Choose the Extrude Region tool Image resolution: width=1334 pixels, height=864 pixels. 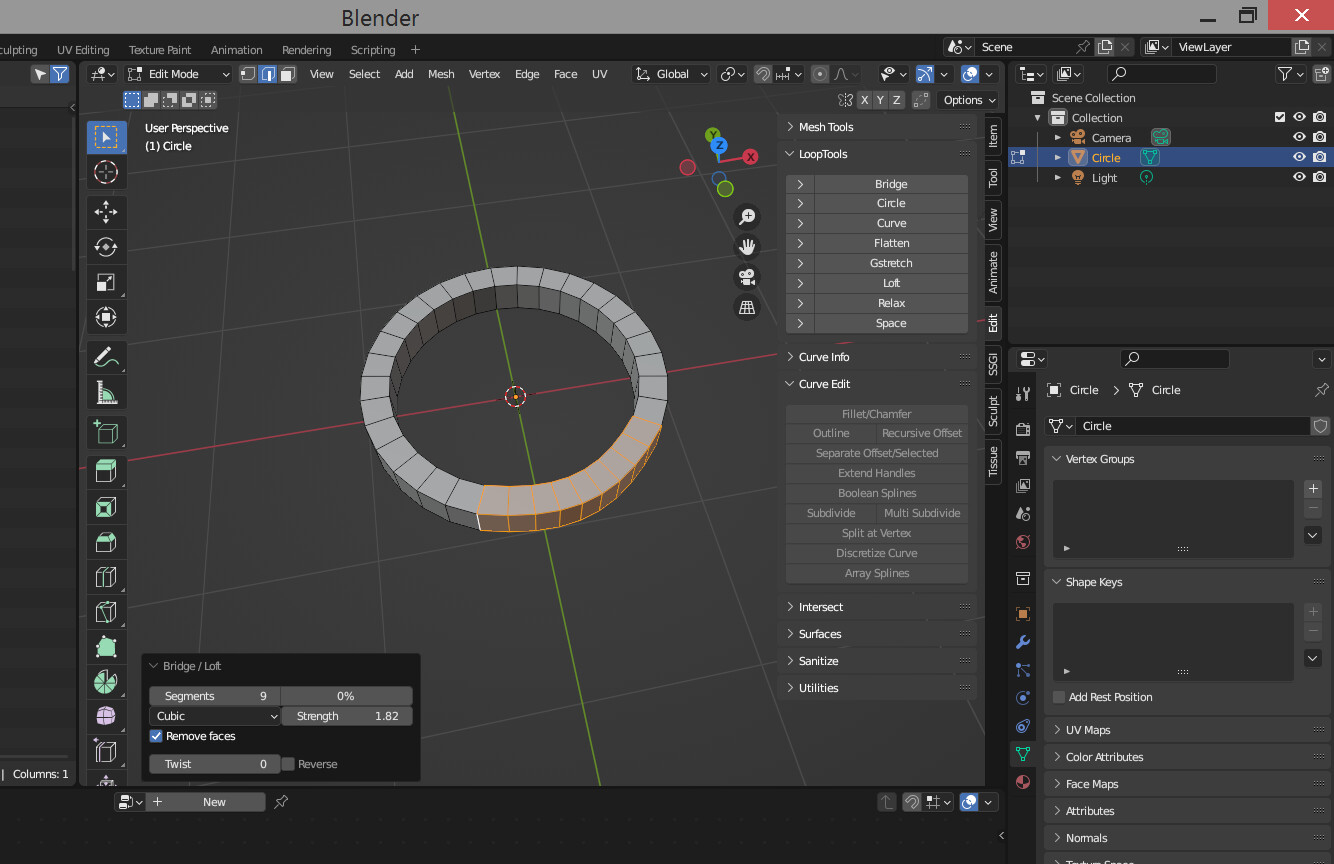[x=105, y=472]
